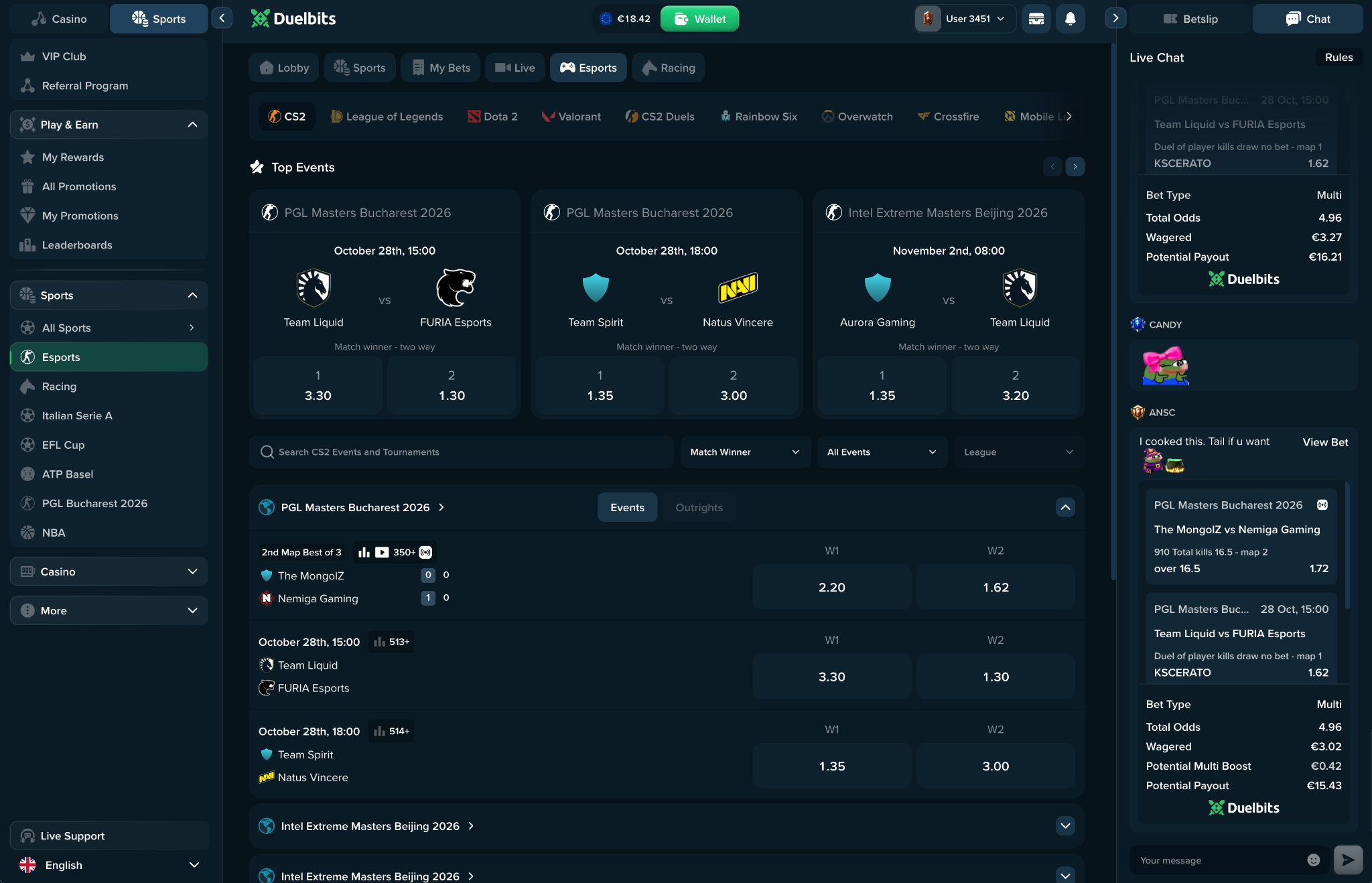Pick W2 odds 1.62 for Nemiga Gaming
The height and width of the screenshot is (883, 1372).
996,587
